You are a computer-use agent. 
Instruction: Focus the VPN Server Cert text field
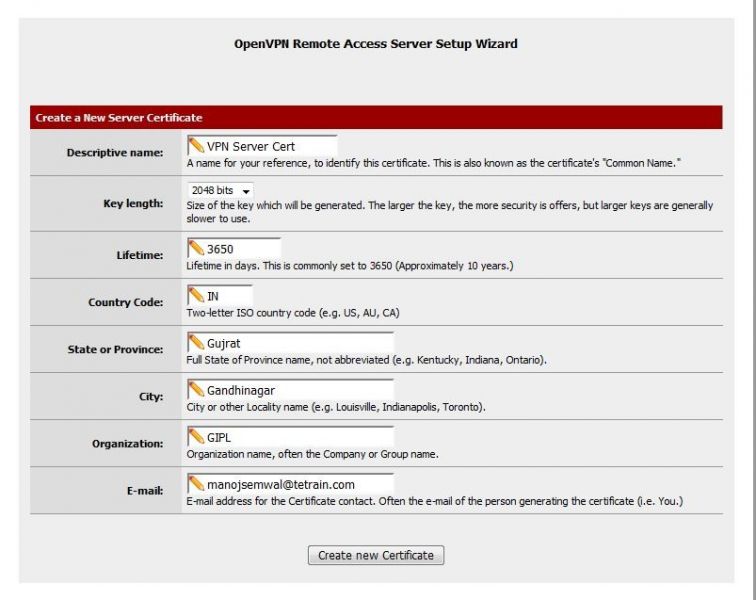tap(262, 146)
